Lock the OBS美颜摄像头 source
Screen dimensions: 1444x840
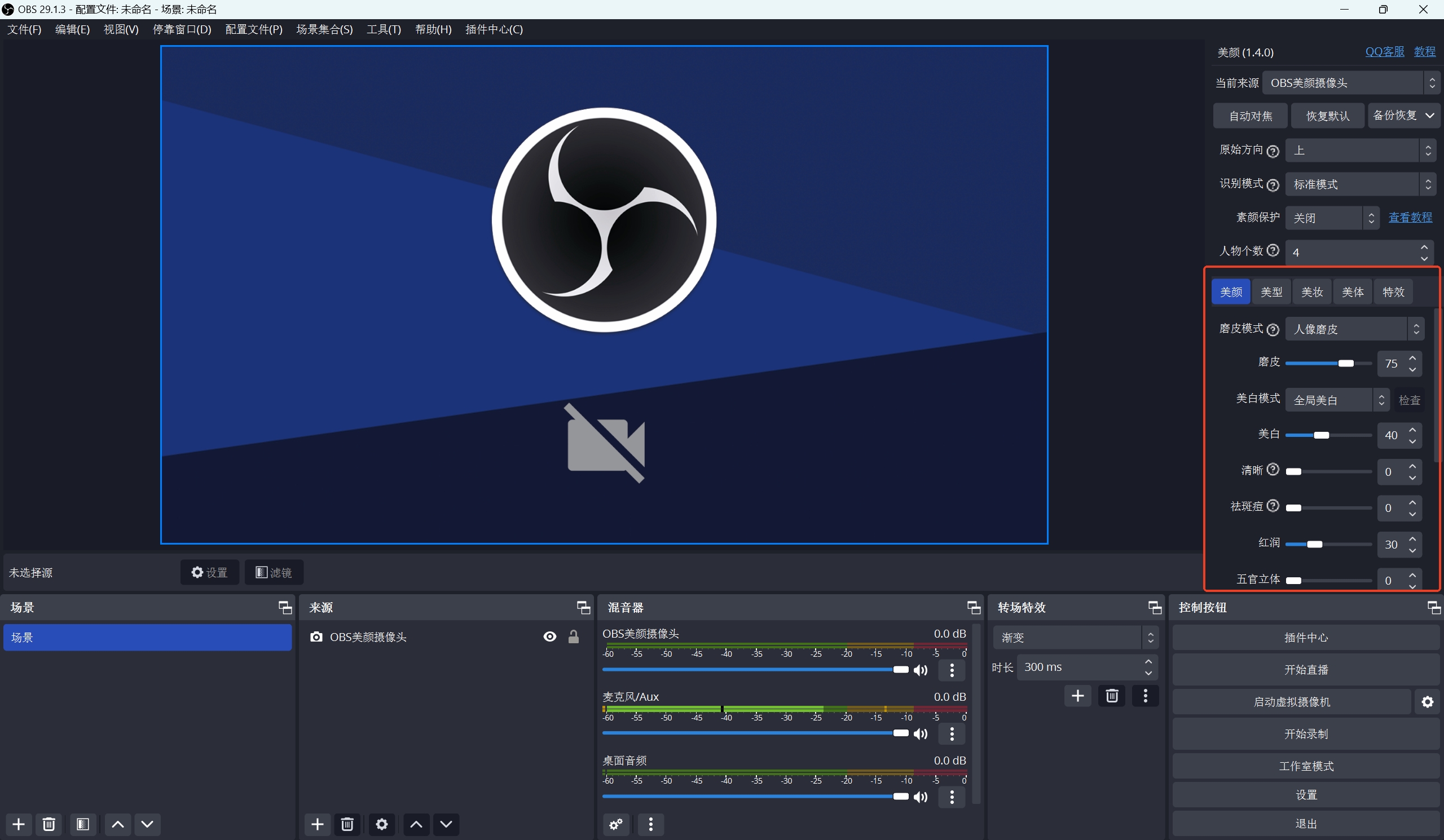click(x=574, y=636)
